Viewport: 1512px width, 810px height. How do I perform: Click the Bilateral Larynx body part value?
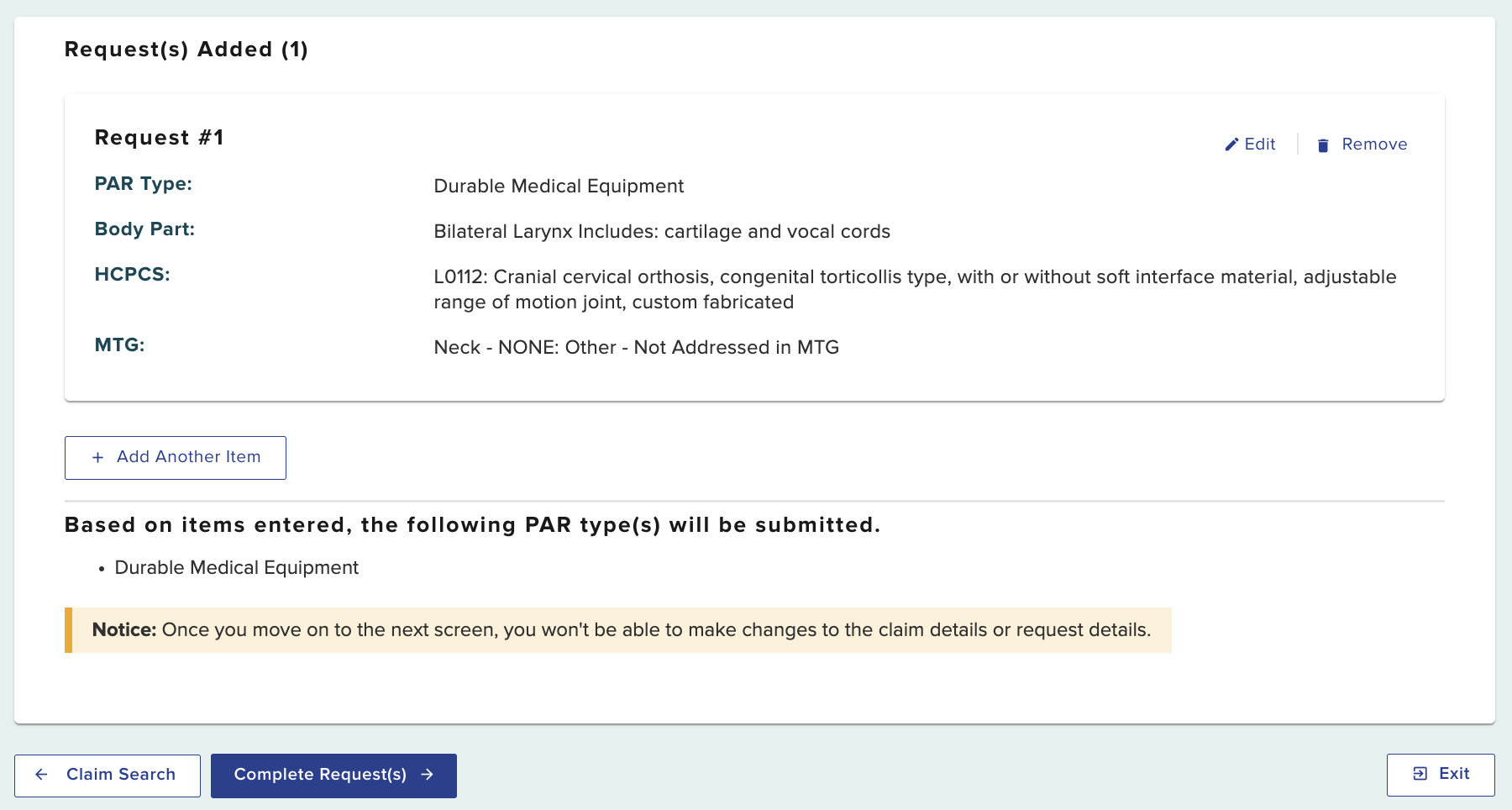[661, 232]
